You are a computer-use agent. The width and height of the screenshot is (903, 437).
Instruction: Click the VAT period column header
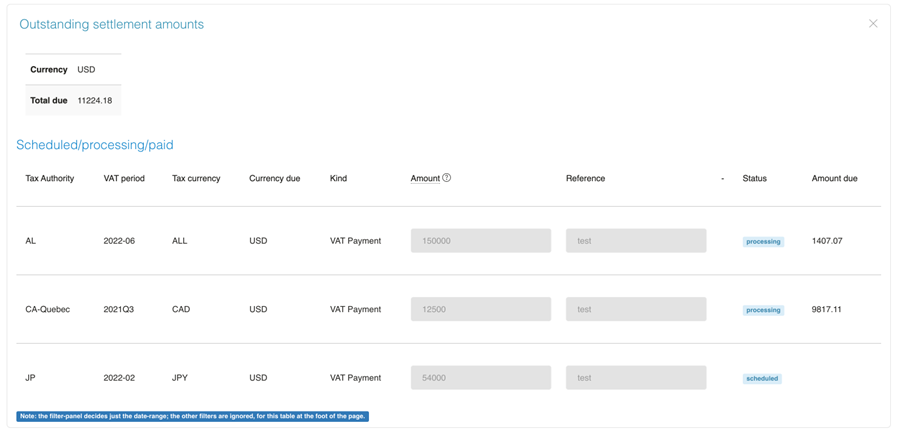124,178
